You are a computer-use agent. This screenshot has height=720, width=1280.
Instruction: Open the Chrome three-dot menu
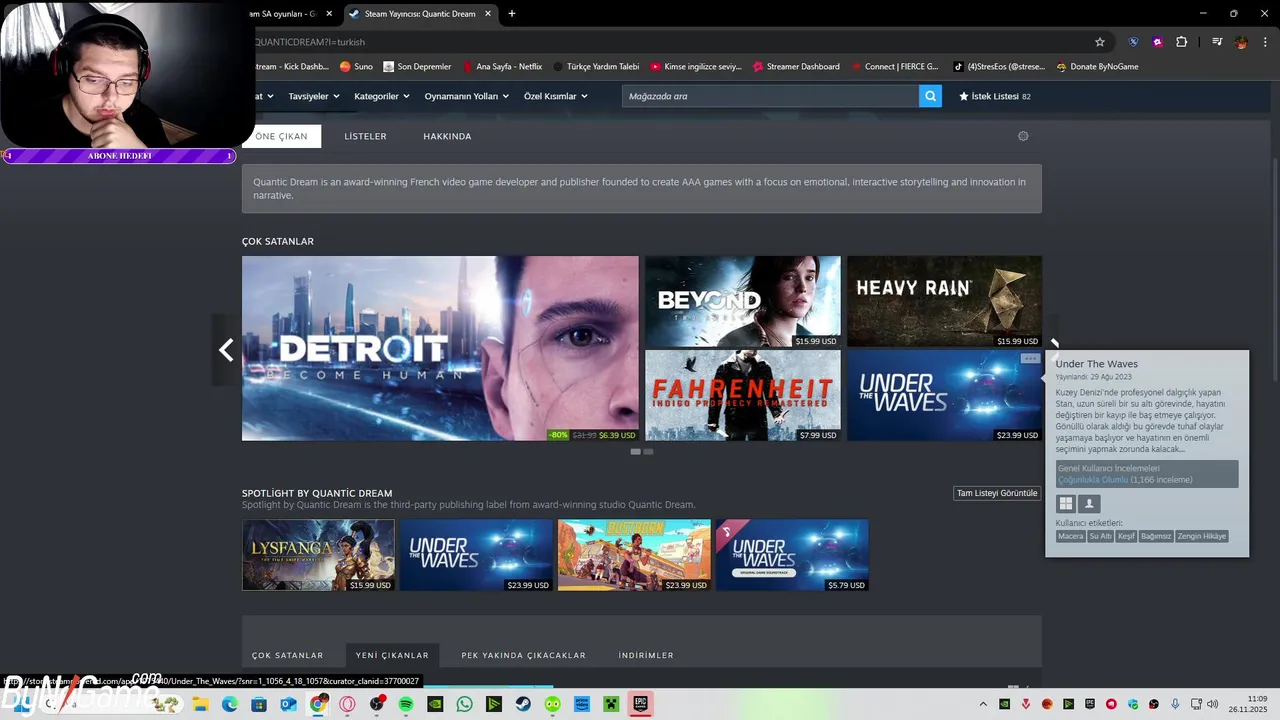(1265, 42)
